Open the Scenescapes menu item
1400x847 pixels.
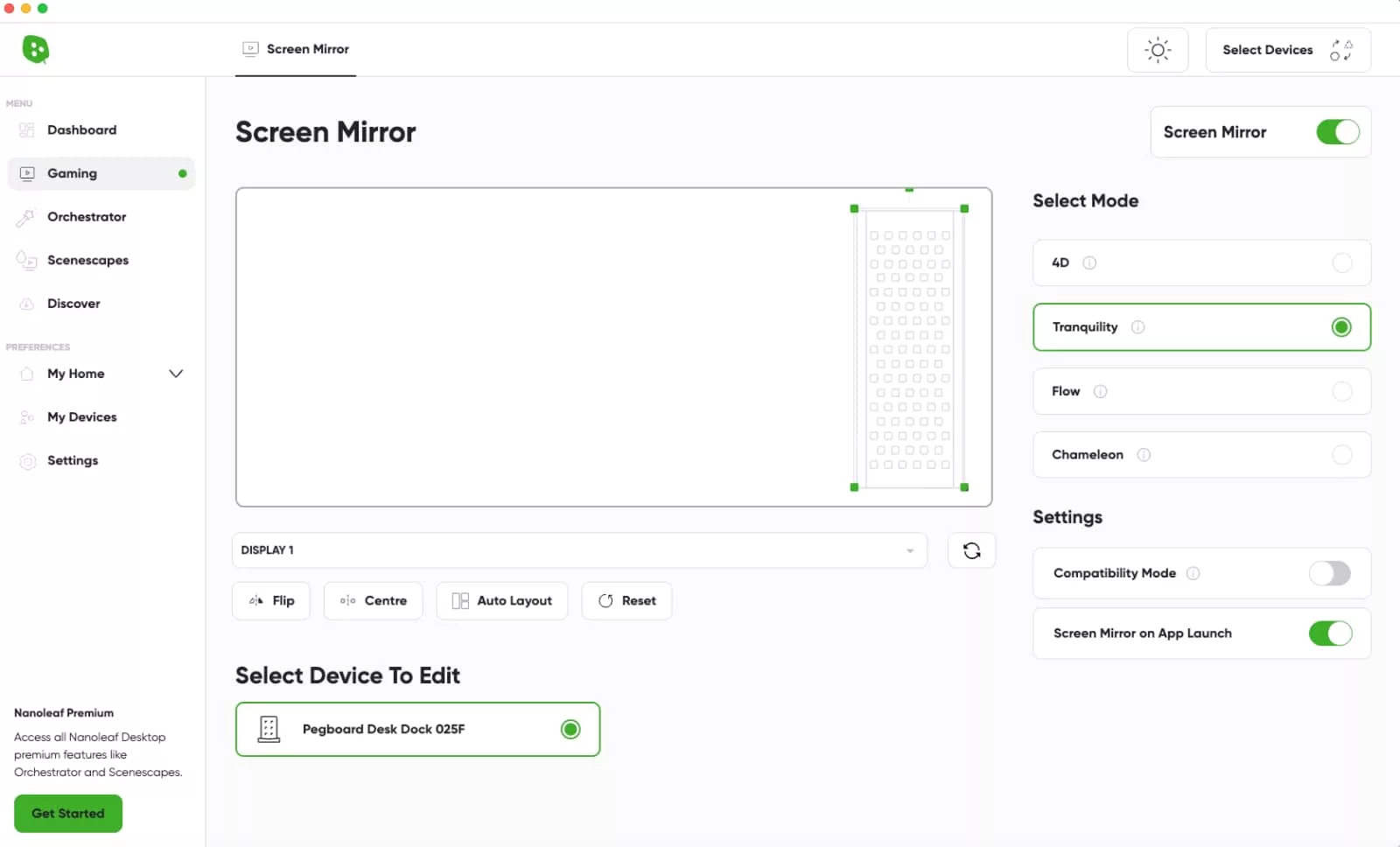click(x=87, y=260)
